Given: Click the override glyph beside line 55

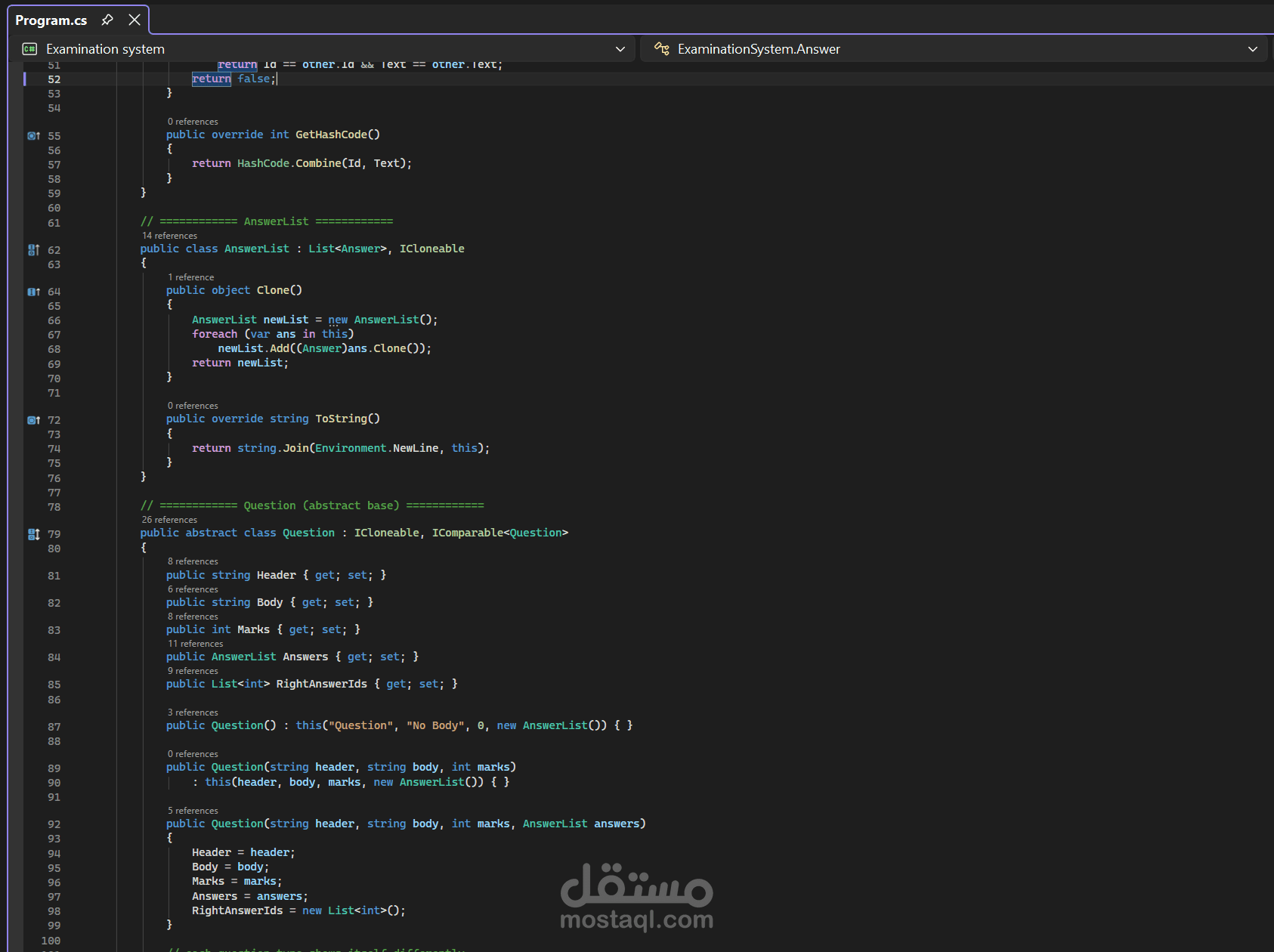Looking at the screenshot, I should tap(33, 136).
